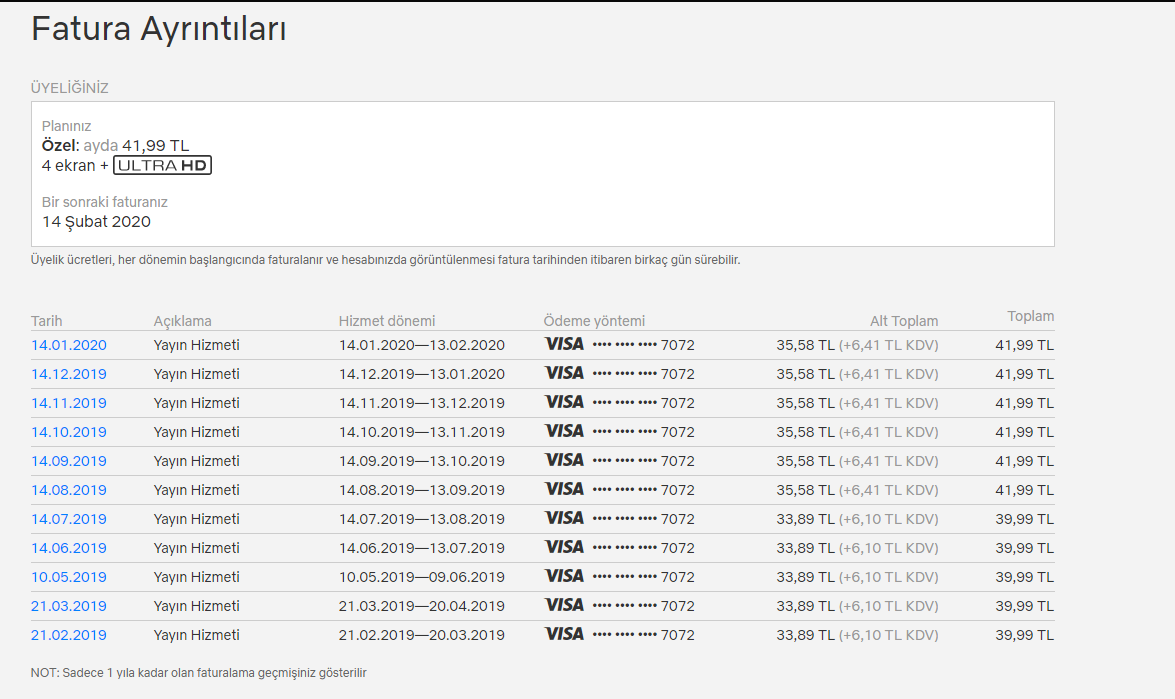Click Yayın Hizmeti in the 10.05.2019 row

[196, 577]
